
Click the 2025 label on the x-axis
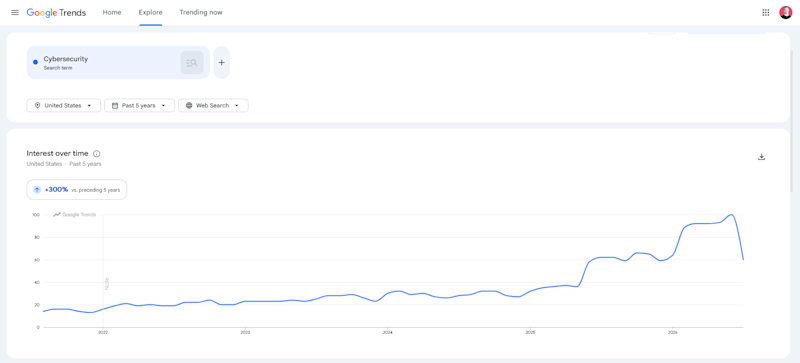(x=530, y=332)
